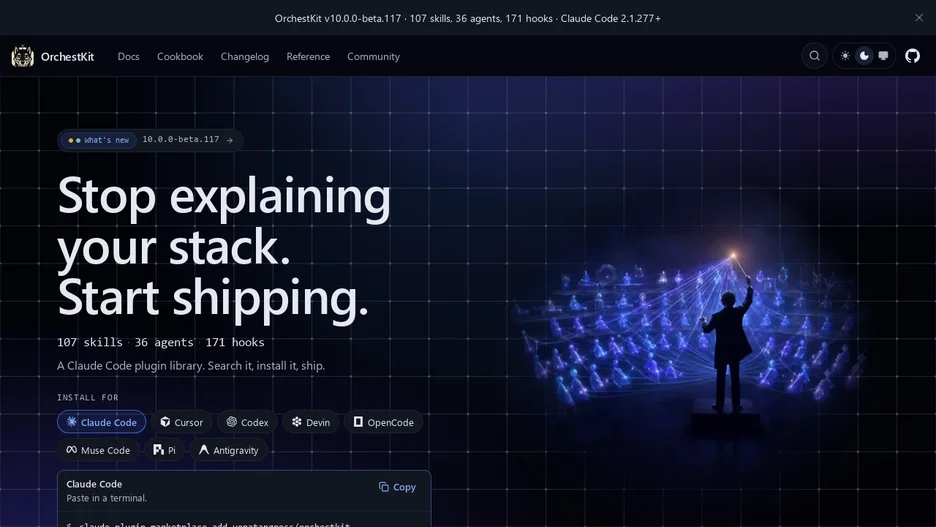Click the OrchestKit brand name
This screenshot has height=527, width=936.
(x=67, y=57)
